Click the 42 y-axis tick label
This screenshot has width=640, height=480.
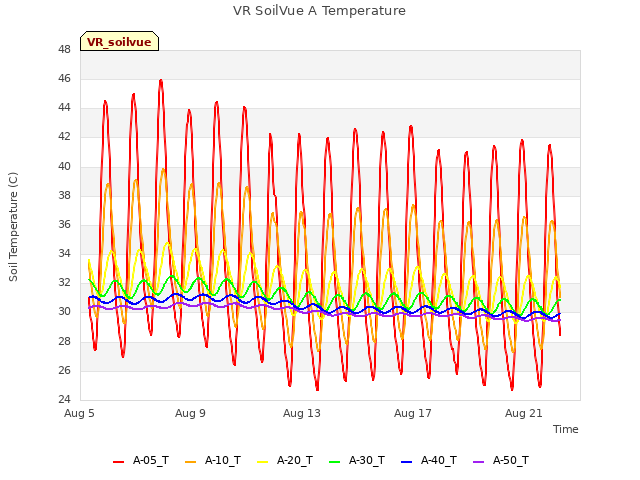(64, 137)
